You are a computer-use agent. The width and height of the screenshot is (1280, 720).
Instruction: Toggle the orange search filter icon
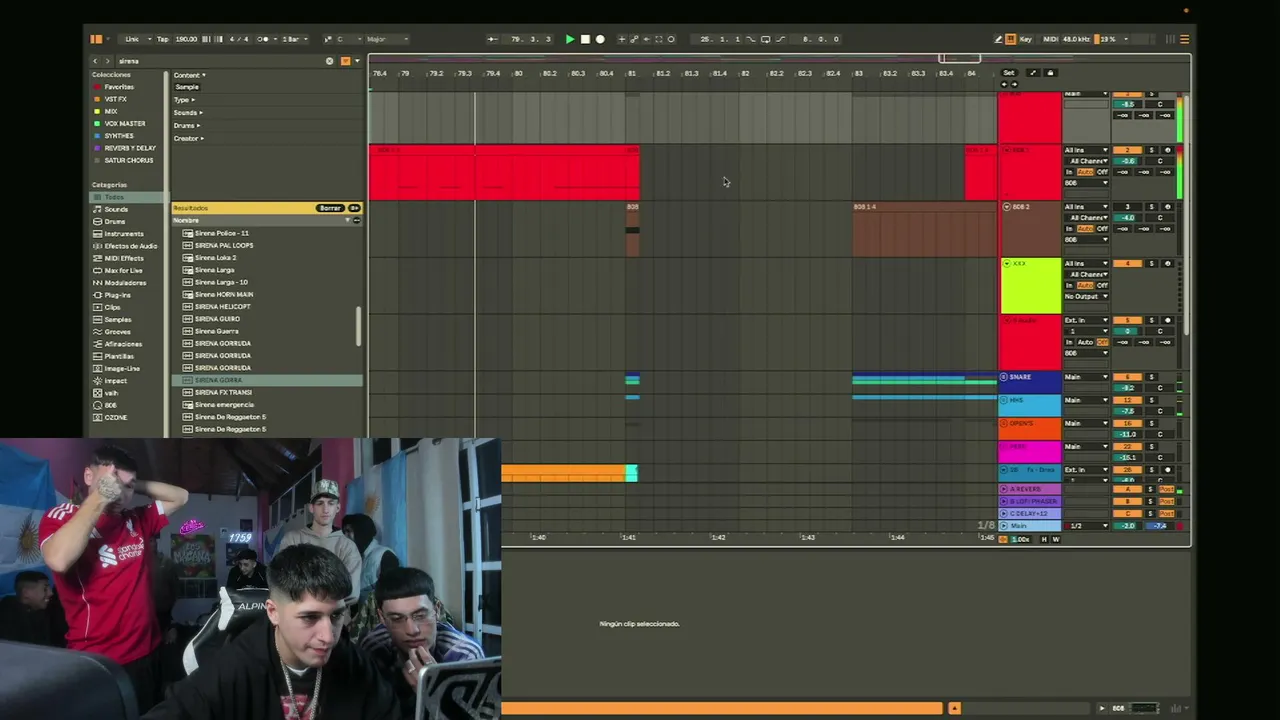(x=346, y=61)
